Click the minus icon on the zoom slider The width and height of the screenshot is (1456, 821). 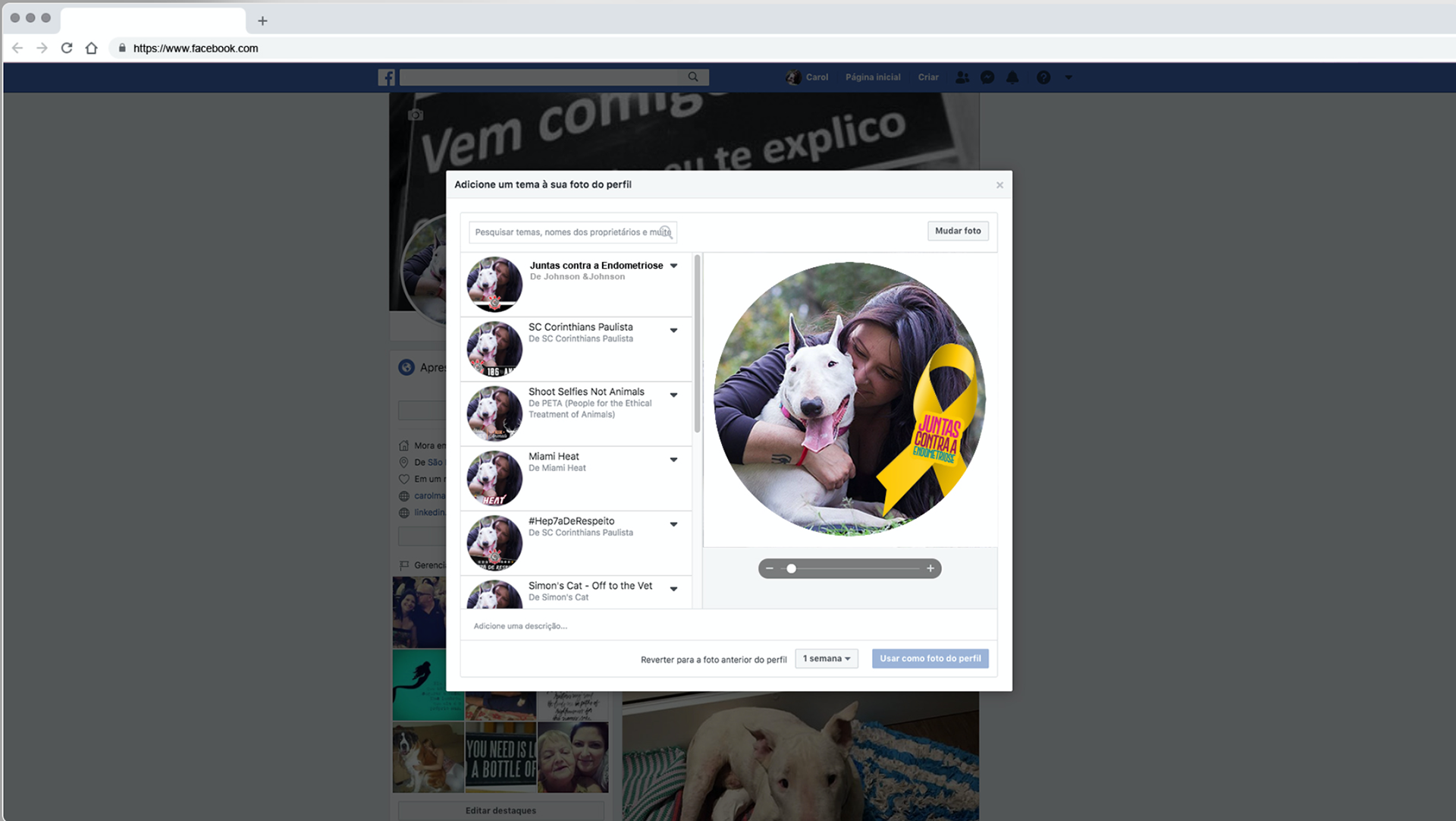pyautogui.click(x=770, y=568)
